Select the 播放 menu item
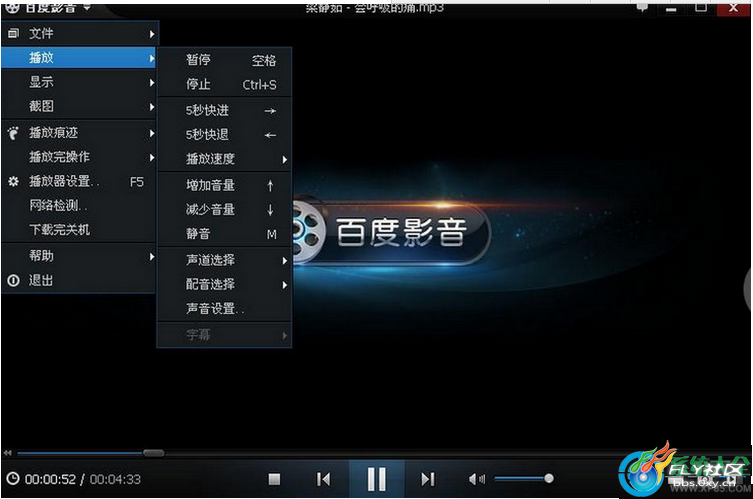Image resolution: width=753 pixels, height=499 pixels. point(80,58)
